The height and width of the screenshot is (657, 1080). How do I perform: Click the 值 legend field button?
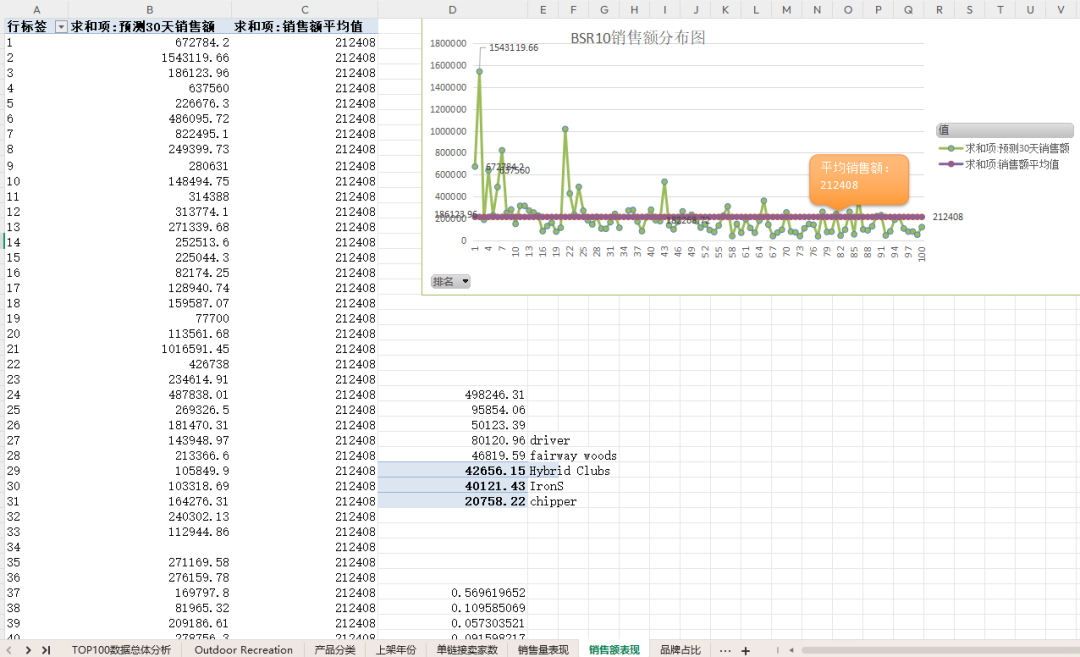point(1004,129)
